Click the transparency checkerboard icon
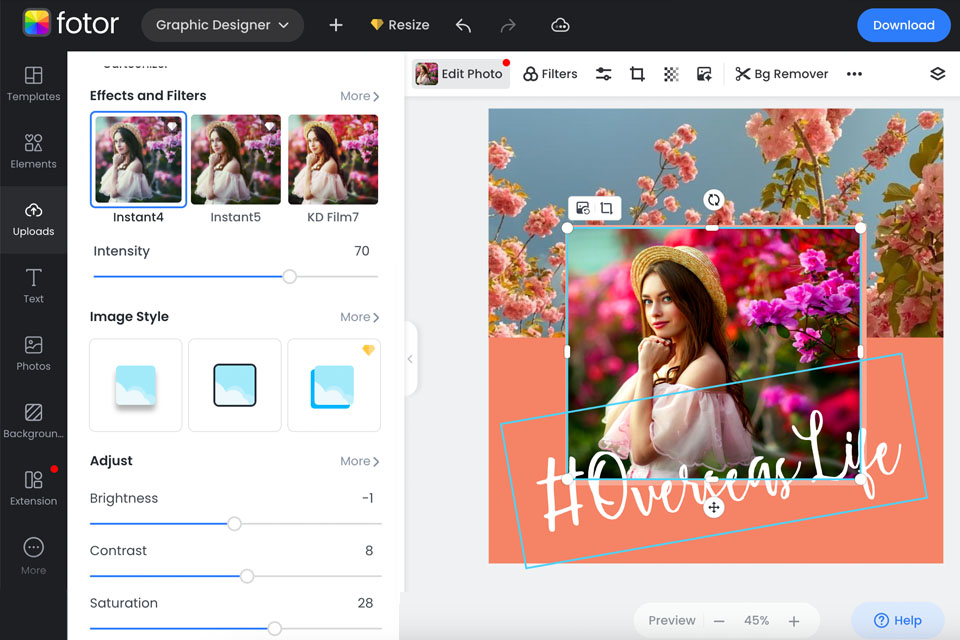Viewport: 960px width, 640px height. 671,74
